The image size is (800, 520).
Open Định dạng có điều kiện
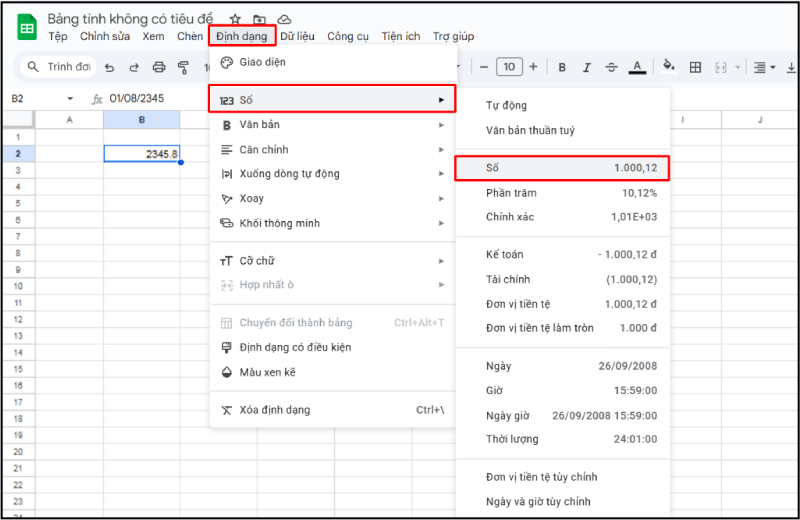332,348
